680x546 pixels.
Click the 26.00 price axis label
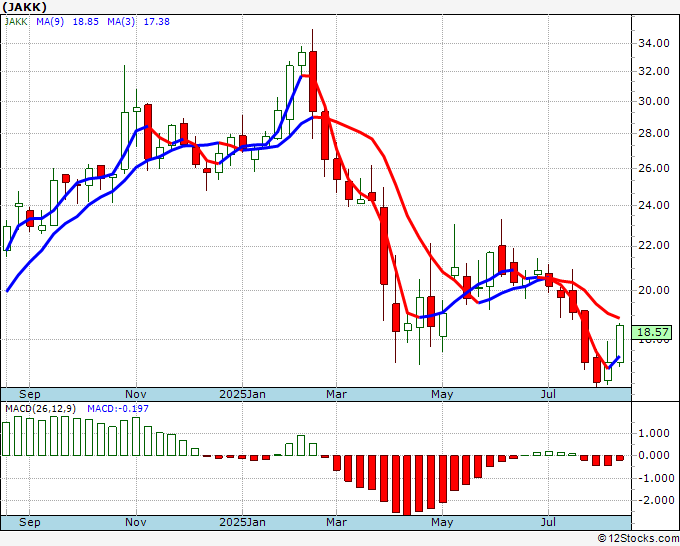click(x=654, y=168)
